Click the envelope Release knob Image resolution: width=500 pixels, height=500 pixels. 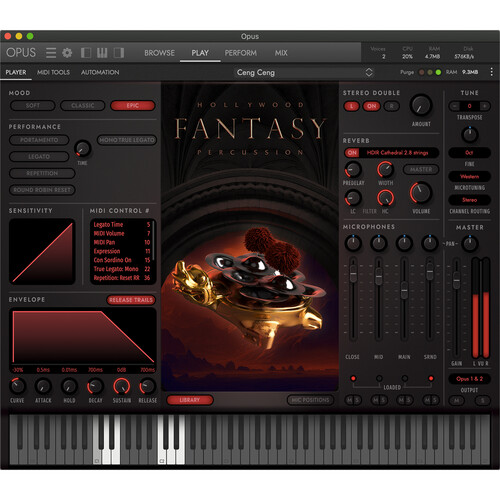click(147, 386)
